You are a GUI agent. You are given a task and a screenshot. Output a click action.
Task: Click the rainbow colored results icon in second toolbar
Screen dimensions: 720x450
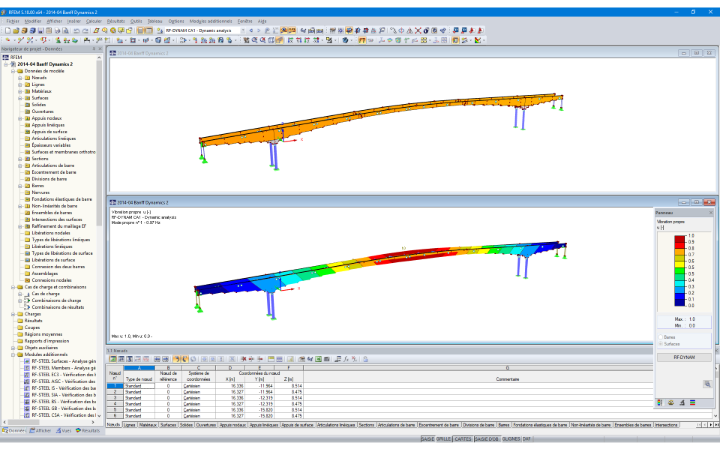point(478,40)
